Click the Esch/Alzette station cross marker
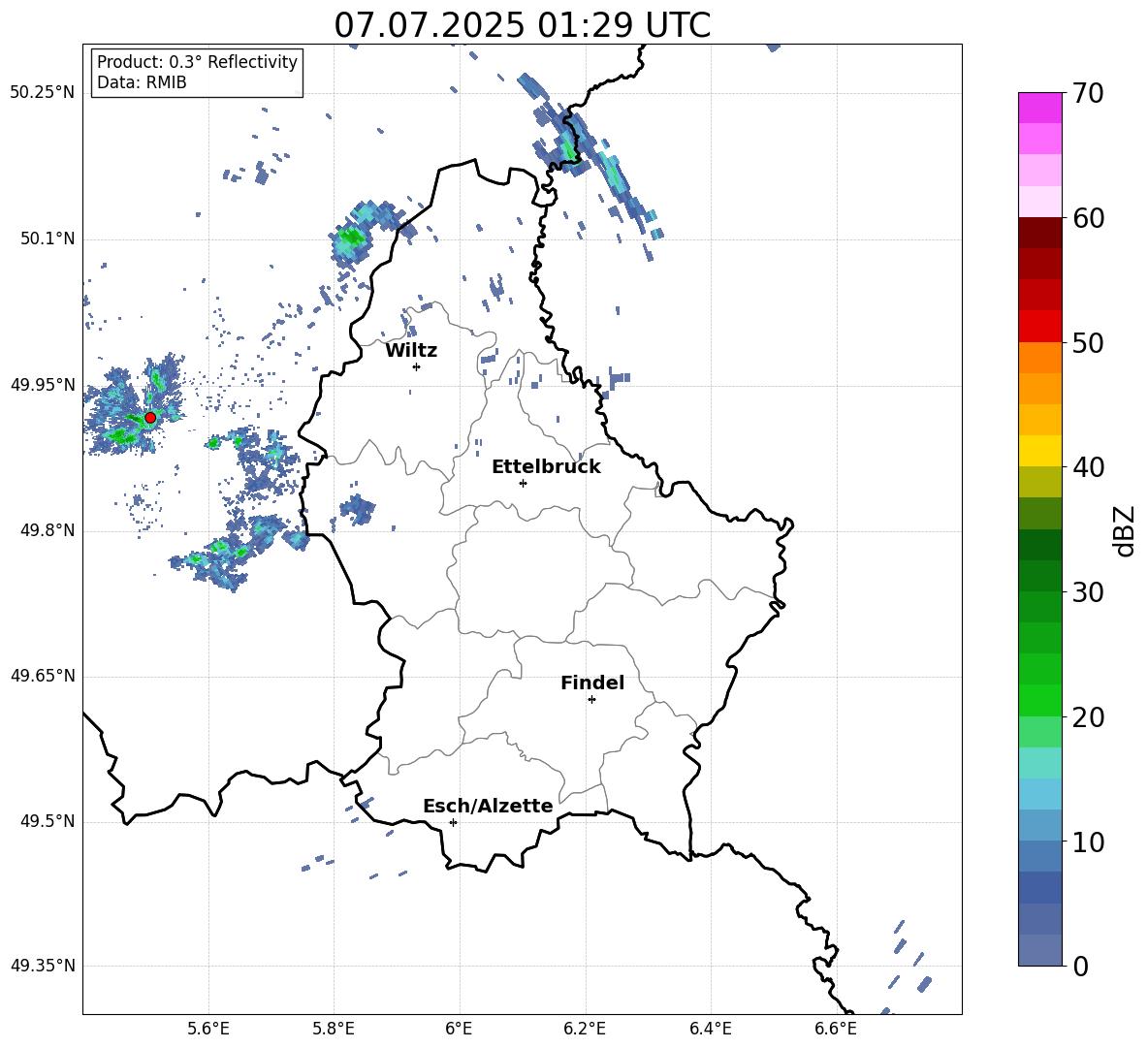The image size is (1148, 1048). 453,822
